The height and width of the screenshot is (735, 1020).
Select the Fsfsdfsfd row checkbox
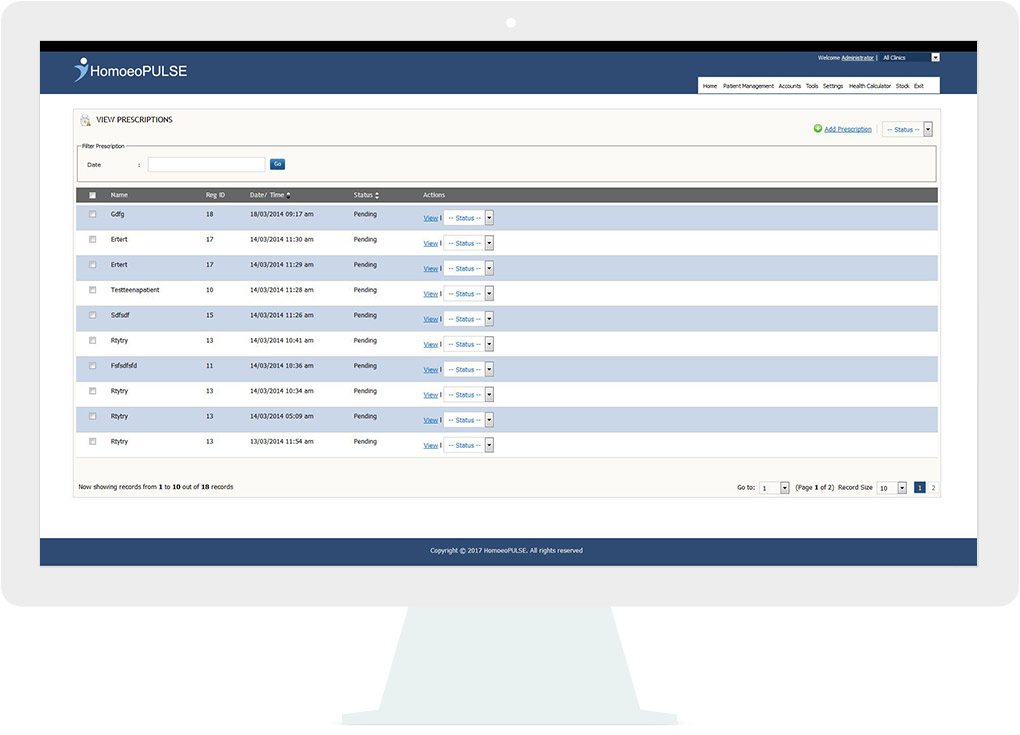coord(93,366)
